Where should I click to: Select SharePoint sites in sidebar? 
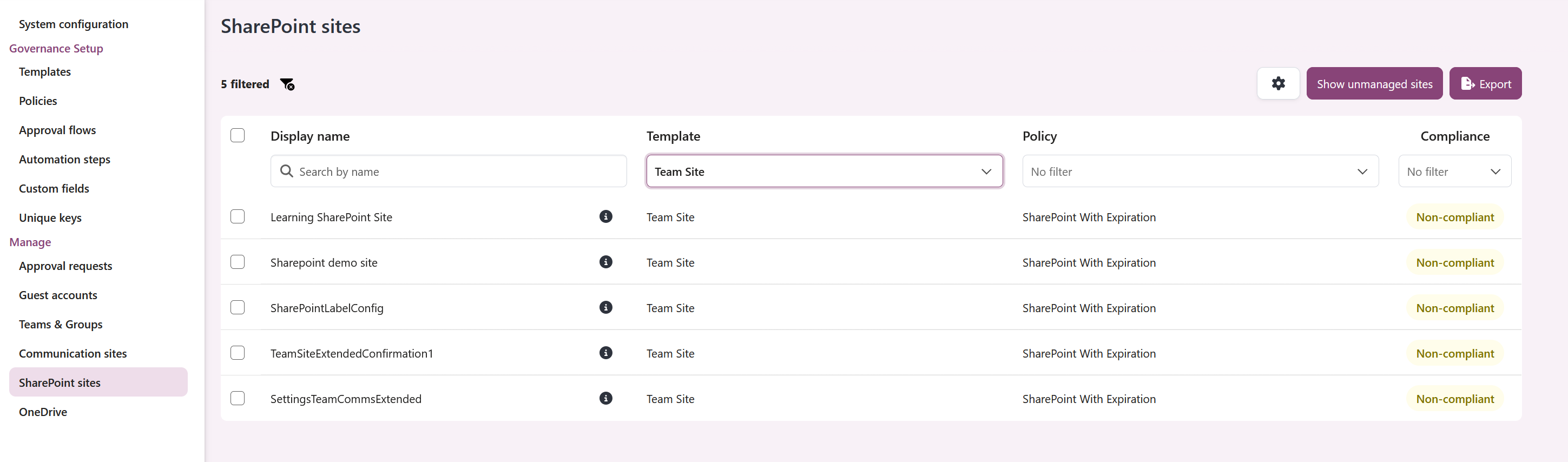click(x=98, y=382)
